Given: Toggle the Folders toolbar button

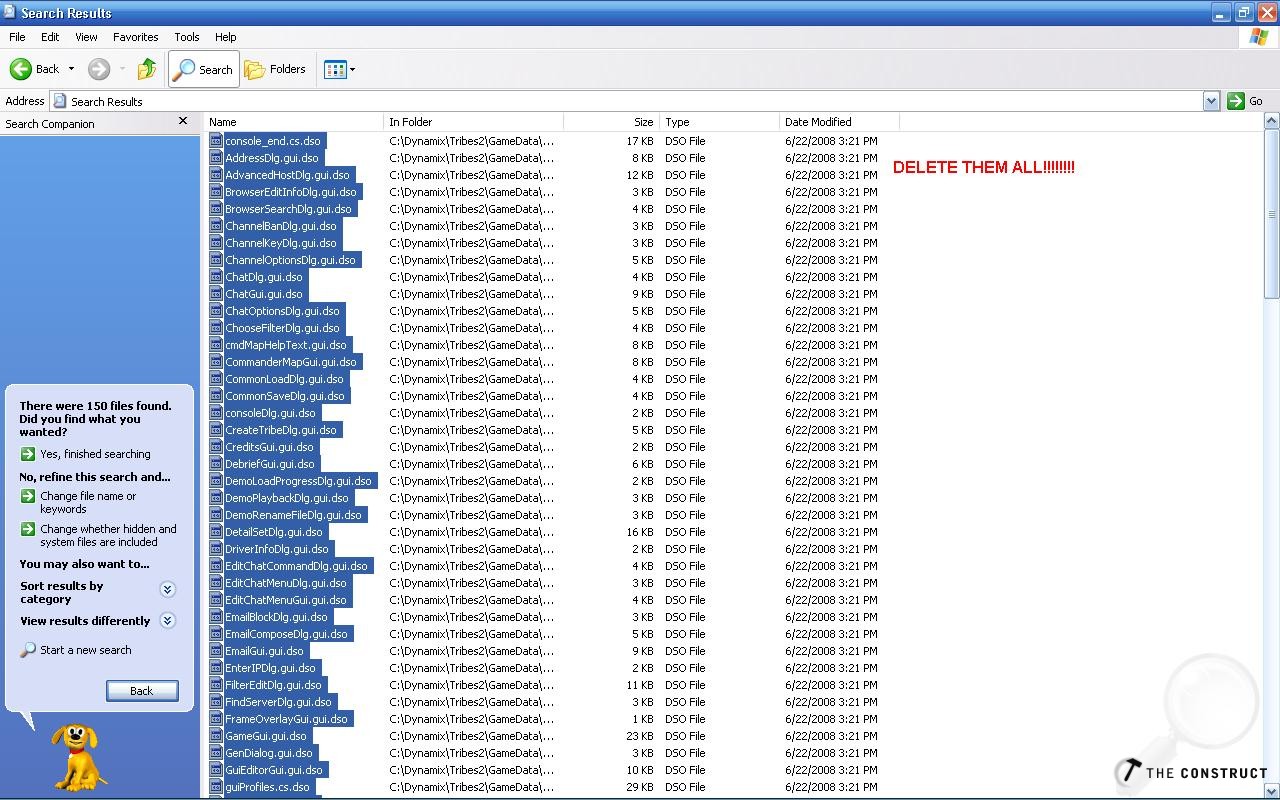Looking at the screenshot, I should pyautogui.click(x=276, y=69).
